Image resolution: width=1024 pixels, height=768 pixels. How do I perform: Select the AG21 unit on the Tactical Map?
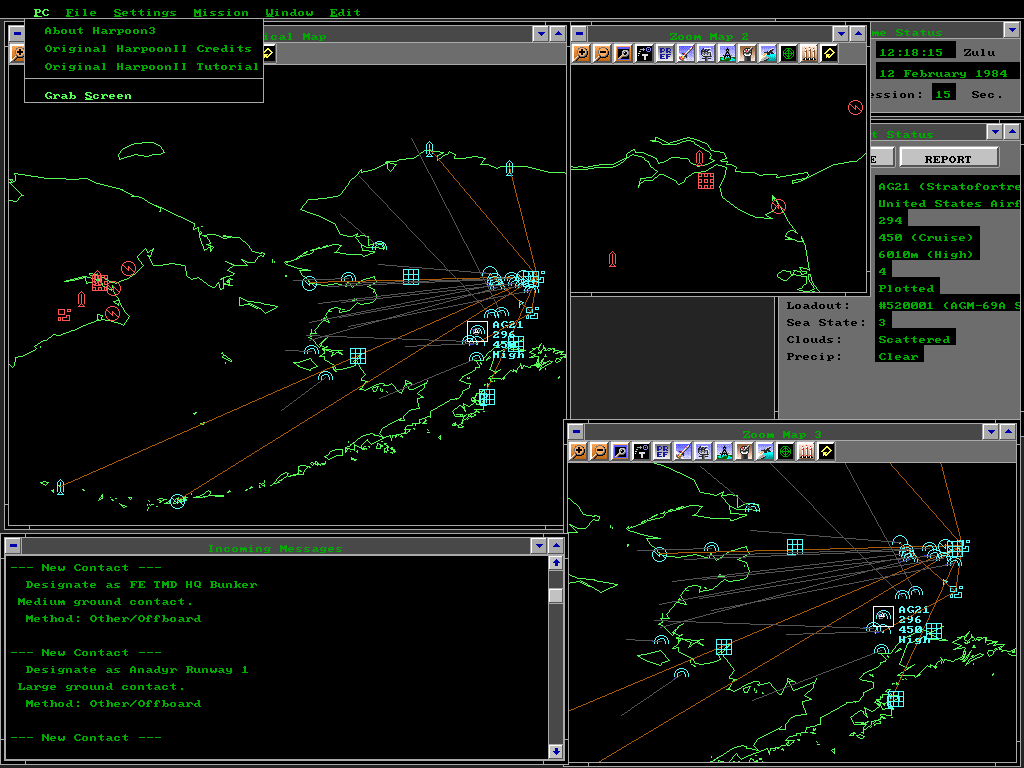tap(477, 332)
